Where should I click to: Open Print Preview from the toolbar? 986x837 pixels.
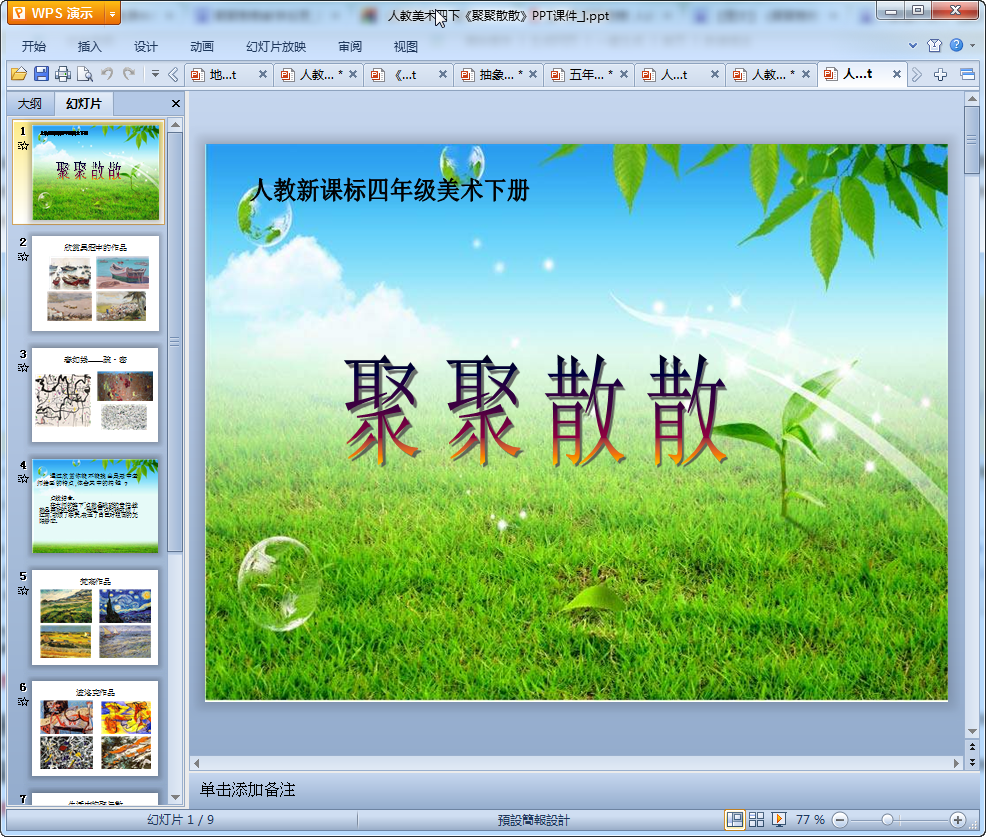coord(85,74)
